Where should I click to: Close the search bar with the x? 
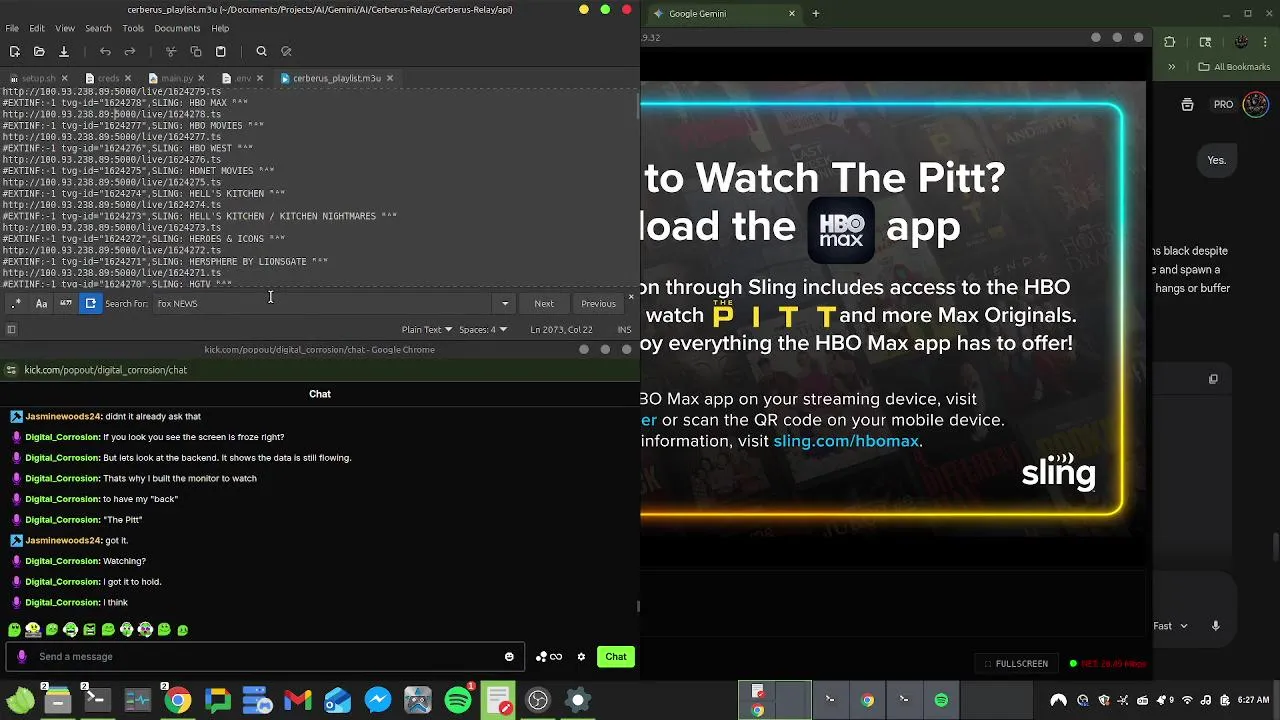(631, 297)
